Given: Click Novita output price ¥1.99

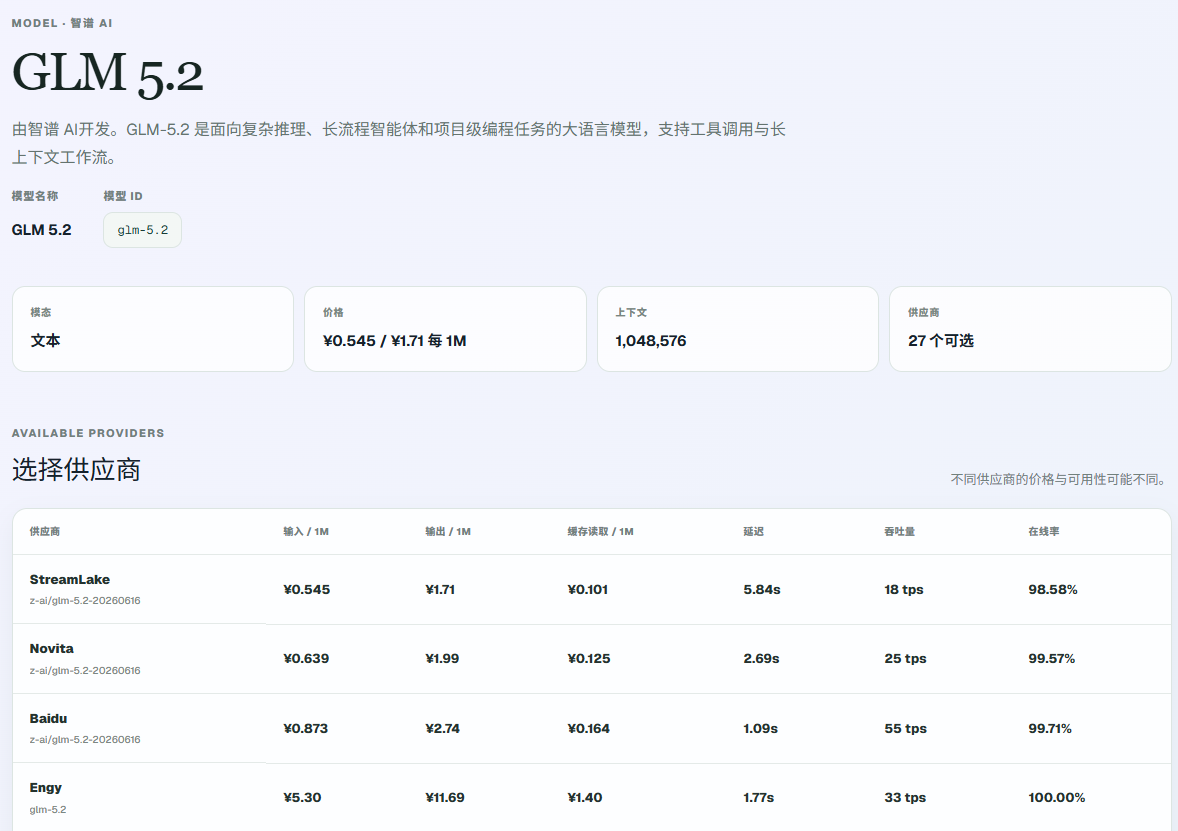Looking at the screenshot, I should (443, 659).
